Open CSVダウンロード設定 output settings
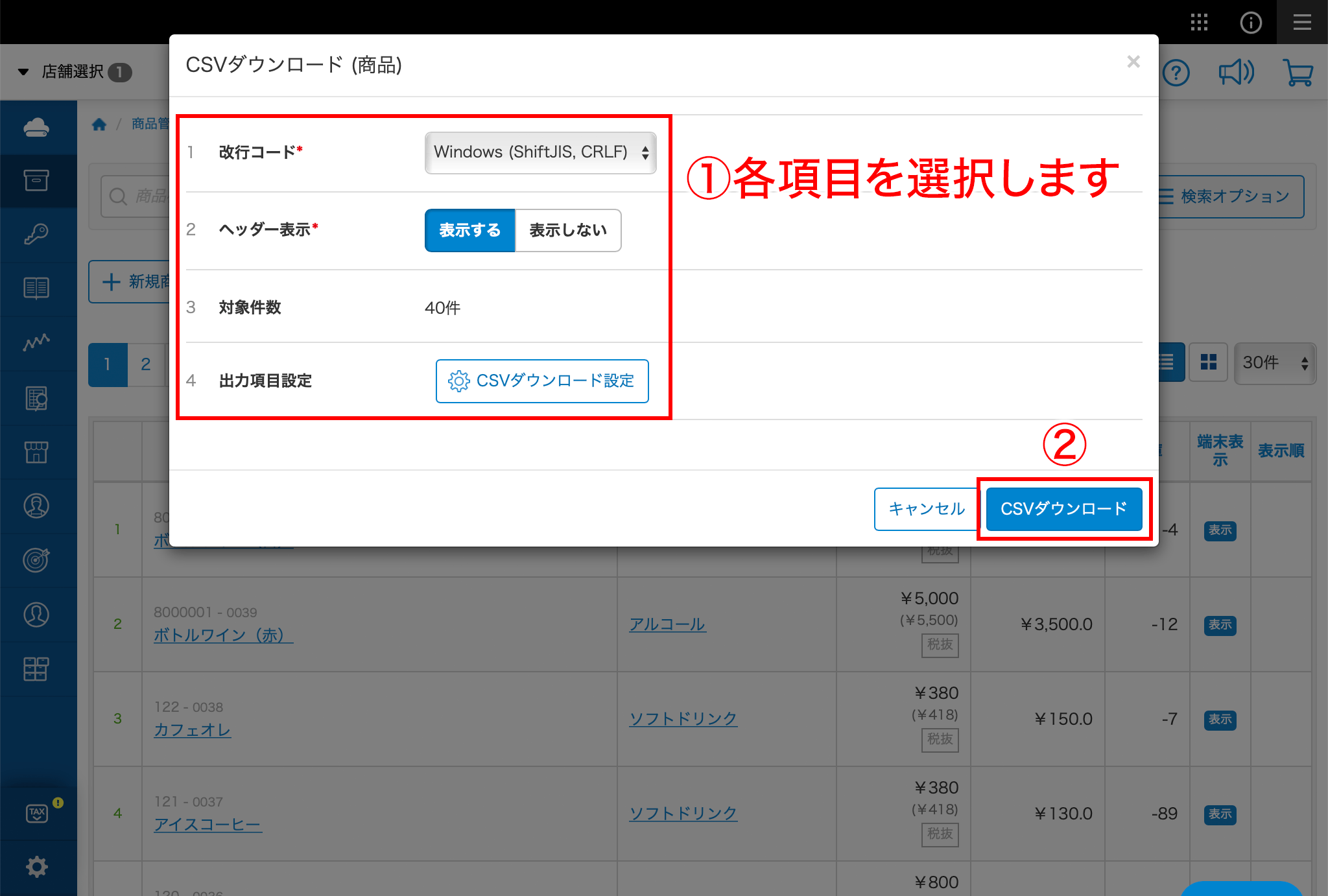 pyautogui.click(x=542, y=381)
